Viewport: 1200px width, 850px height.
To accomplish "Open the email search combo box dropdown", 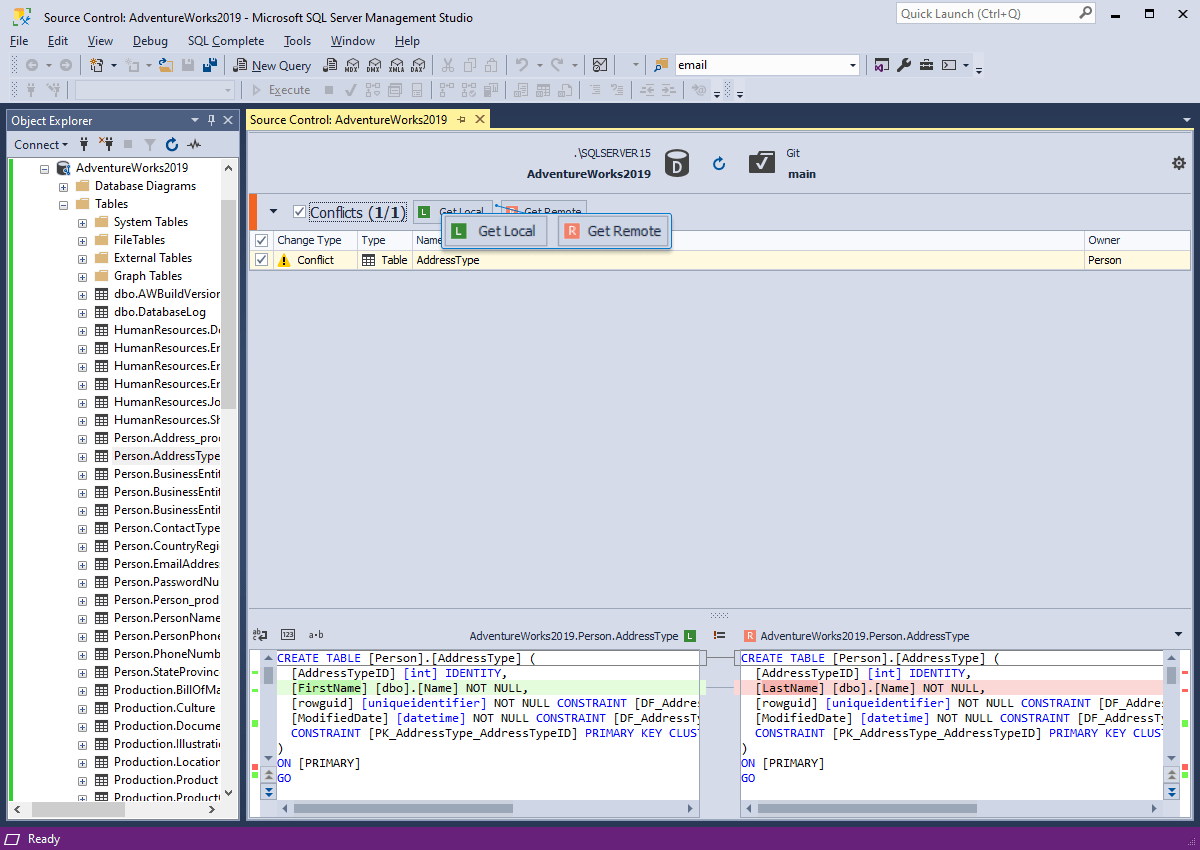I will point(853,65).
